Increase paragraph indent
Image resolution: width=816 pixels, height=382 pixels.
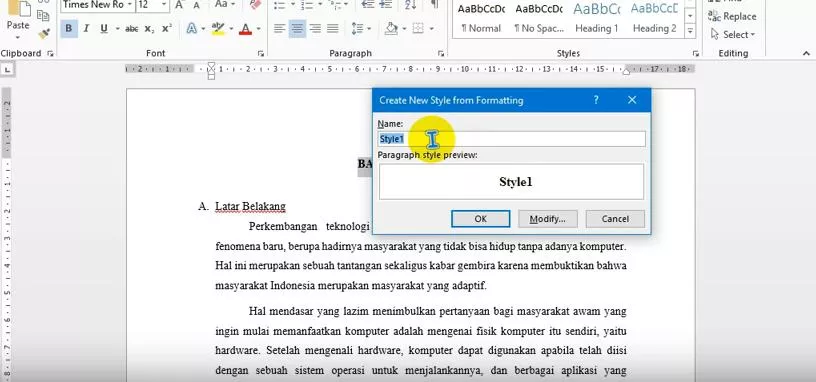(386, 5)
